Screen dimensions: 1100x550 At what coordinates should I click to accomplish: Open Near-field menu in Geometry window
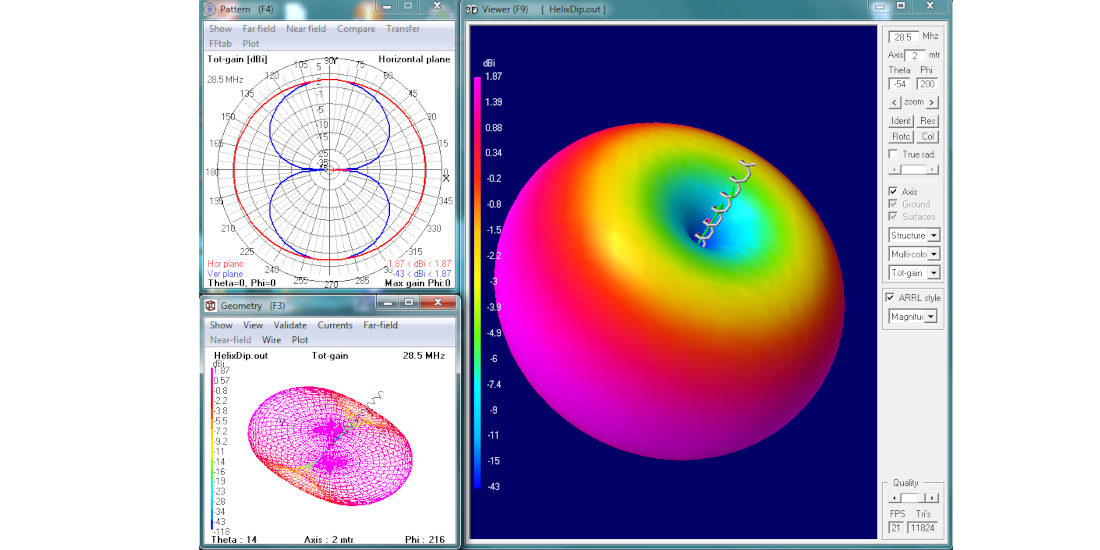pyautogui.click(x=231, y=340)
